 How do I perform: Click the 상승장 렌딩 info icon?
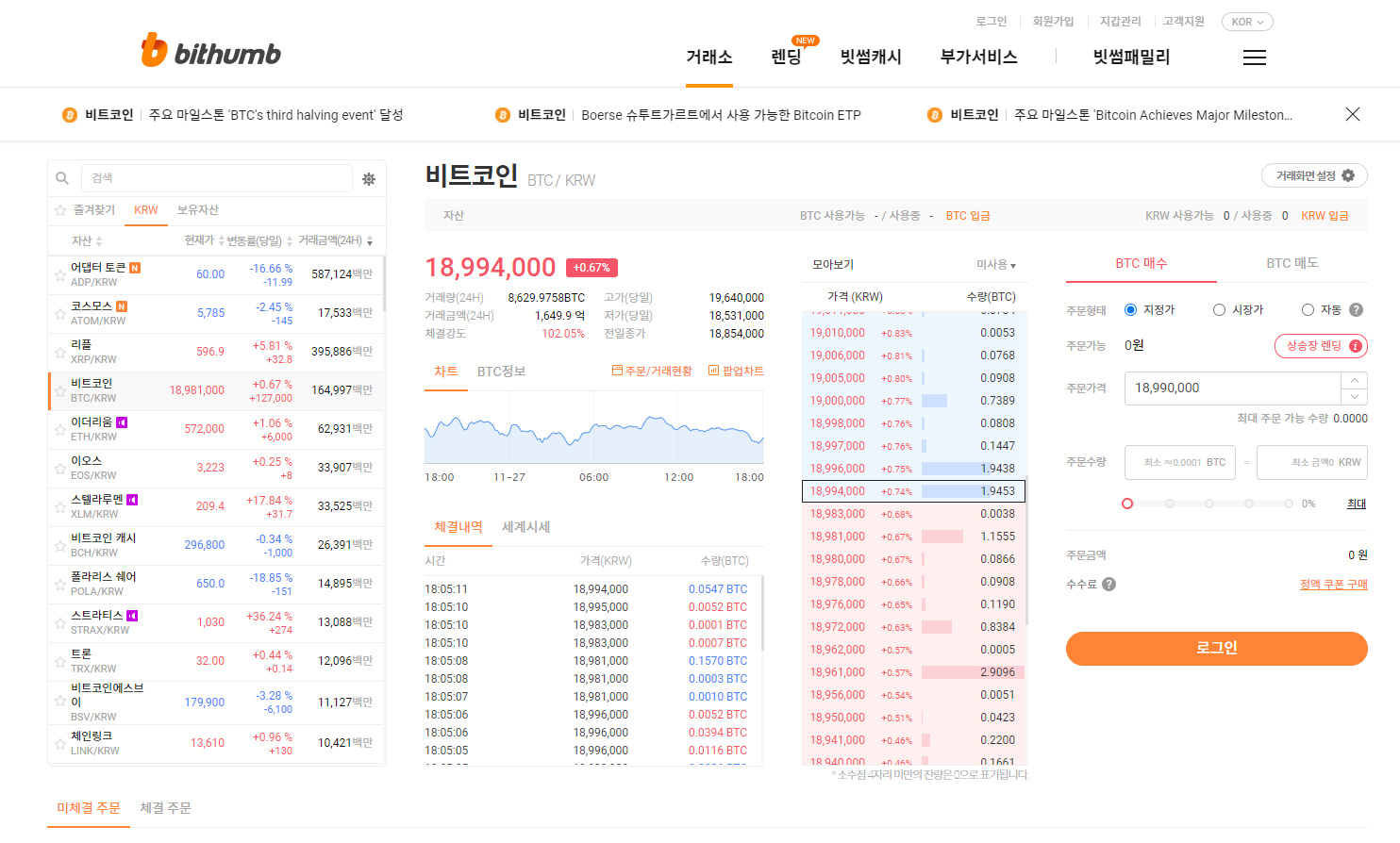tap(1356, 346)
